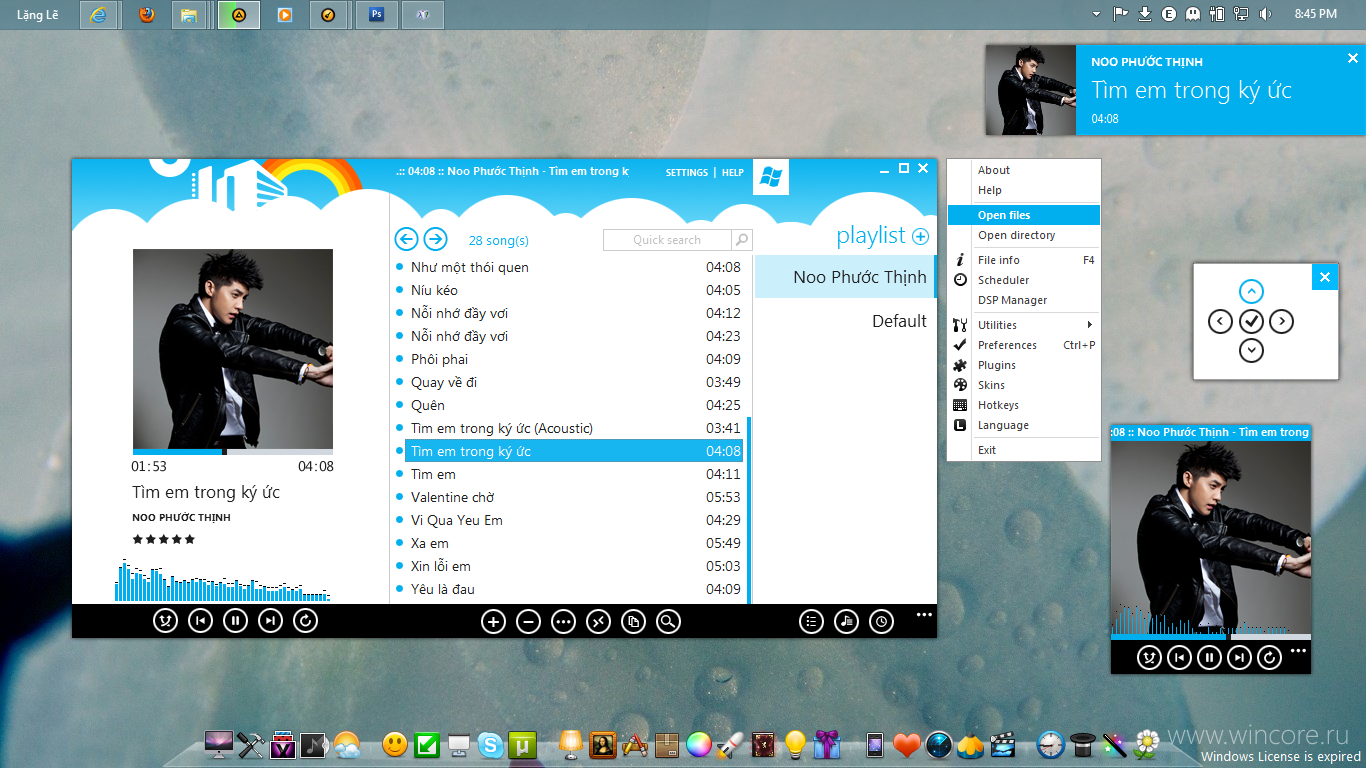
Task: Open Preferences from the menu
Action: pyautogui.click(x=1024, y=345)
